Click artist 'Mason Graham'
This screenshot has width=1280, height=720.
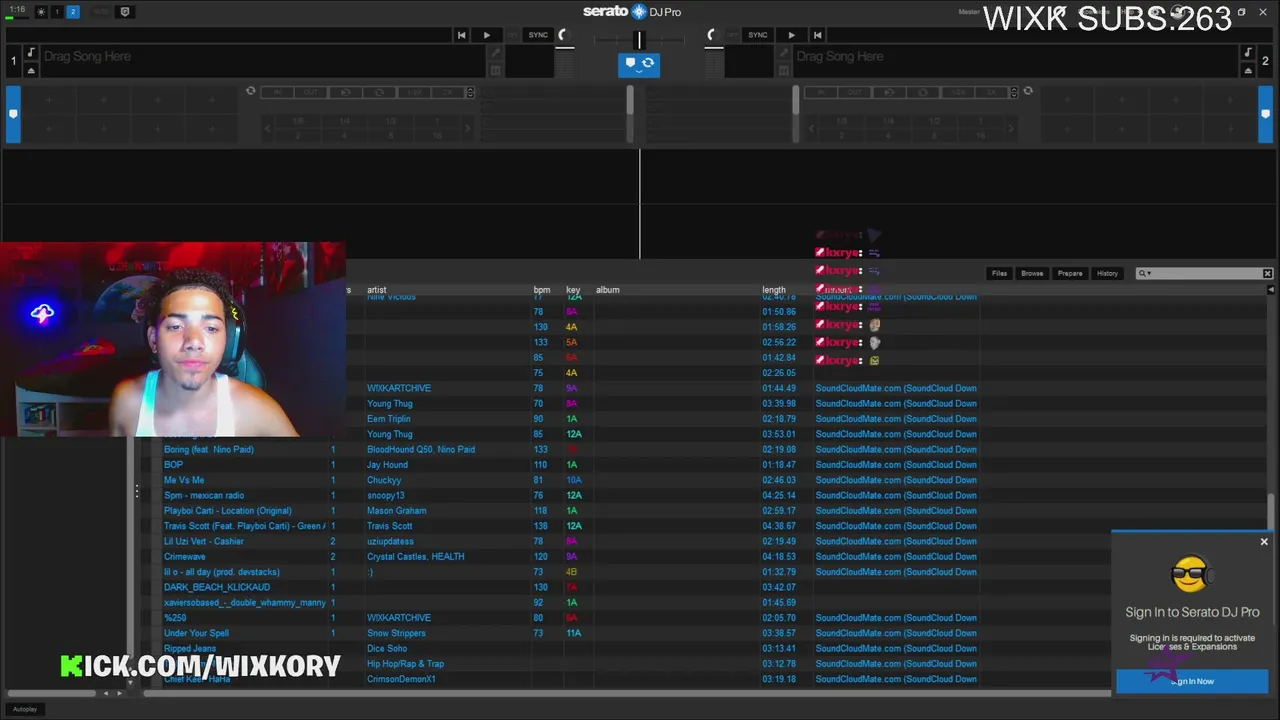(396, 510)
